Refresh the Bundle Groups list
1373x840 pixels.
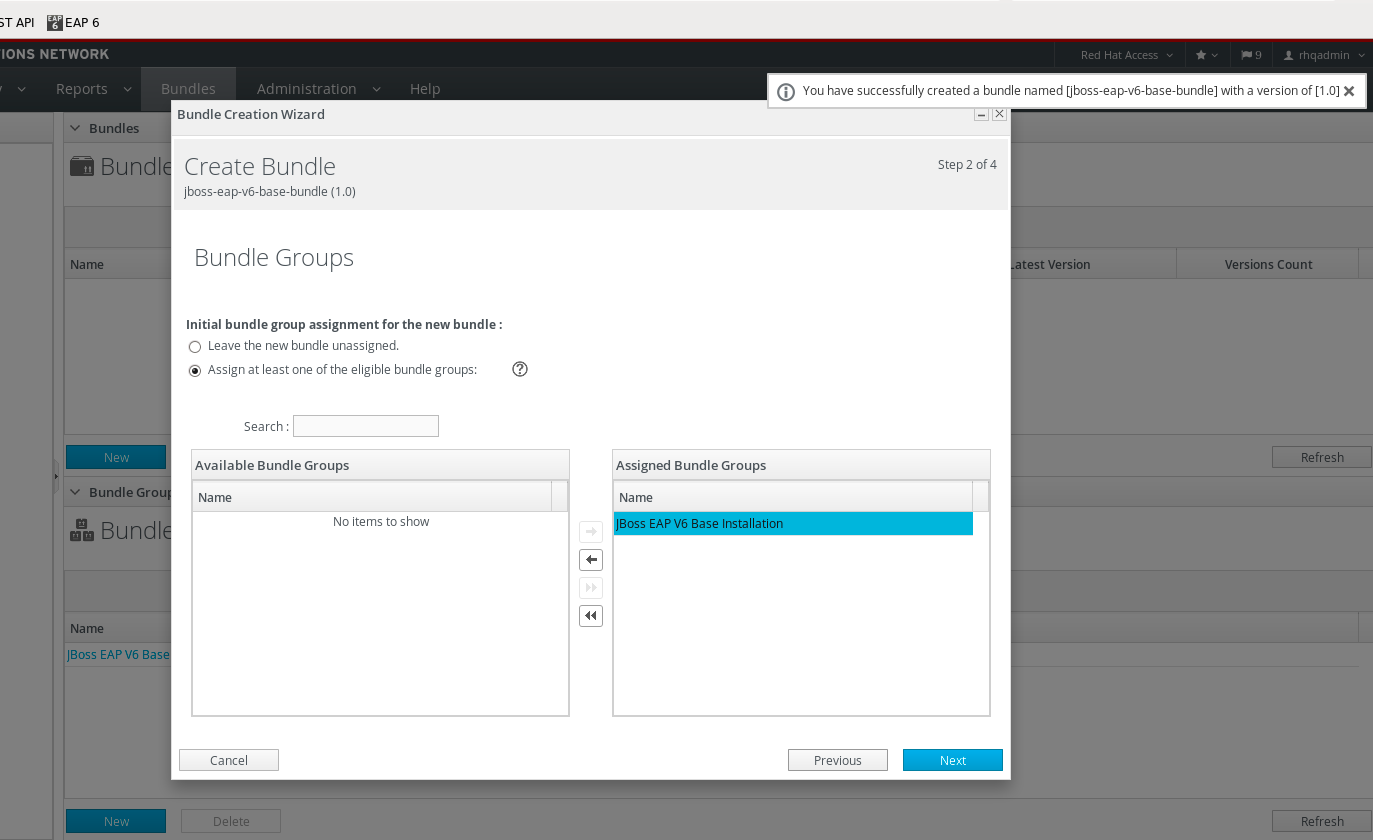(1322, 821)
